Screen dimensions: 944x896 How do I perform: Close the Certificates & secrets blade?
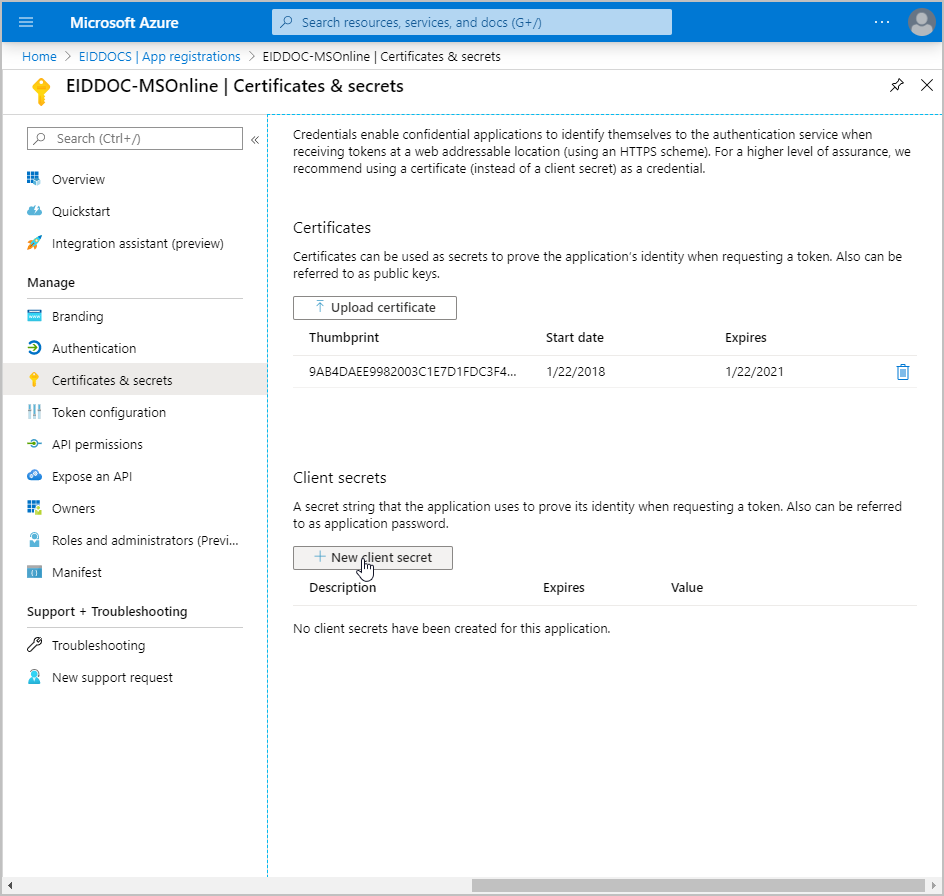926,86
